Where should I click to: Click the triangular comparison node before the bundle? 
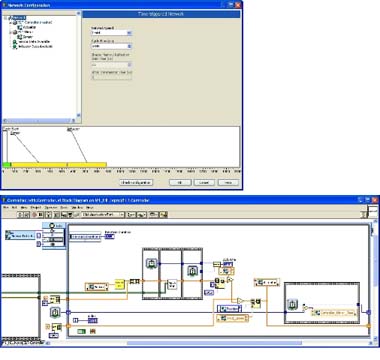[x=240, y=301]
